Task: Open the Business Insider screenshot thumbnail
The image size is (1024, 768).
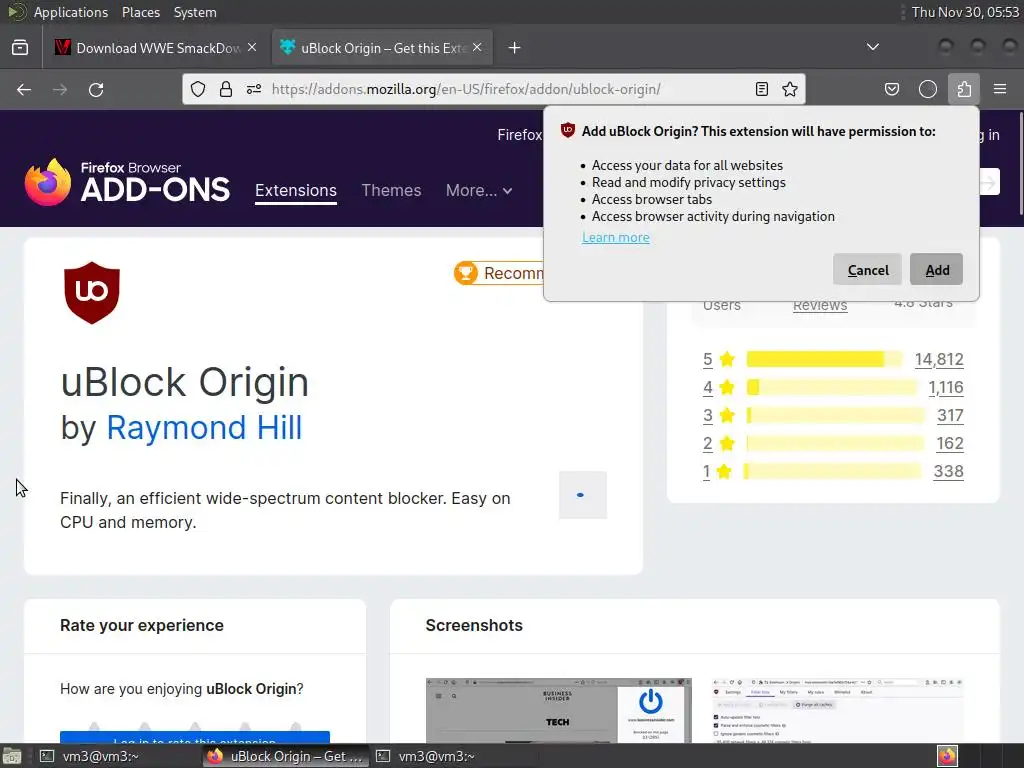Action: pos(558,711)
